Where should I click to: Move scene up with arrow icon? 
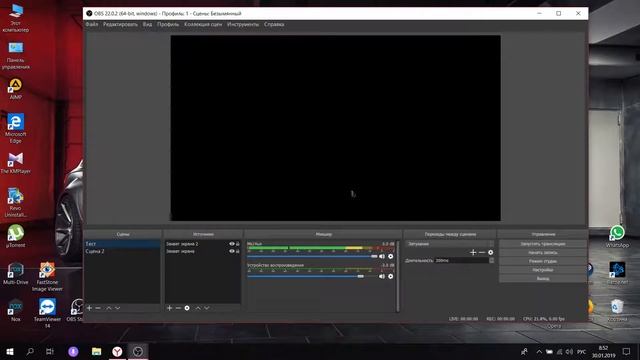click(109, 308)
